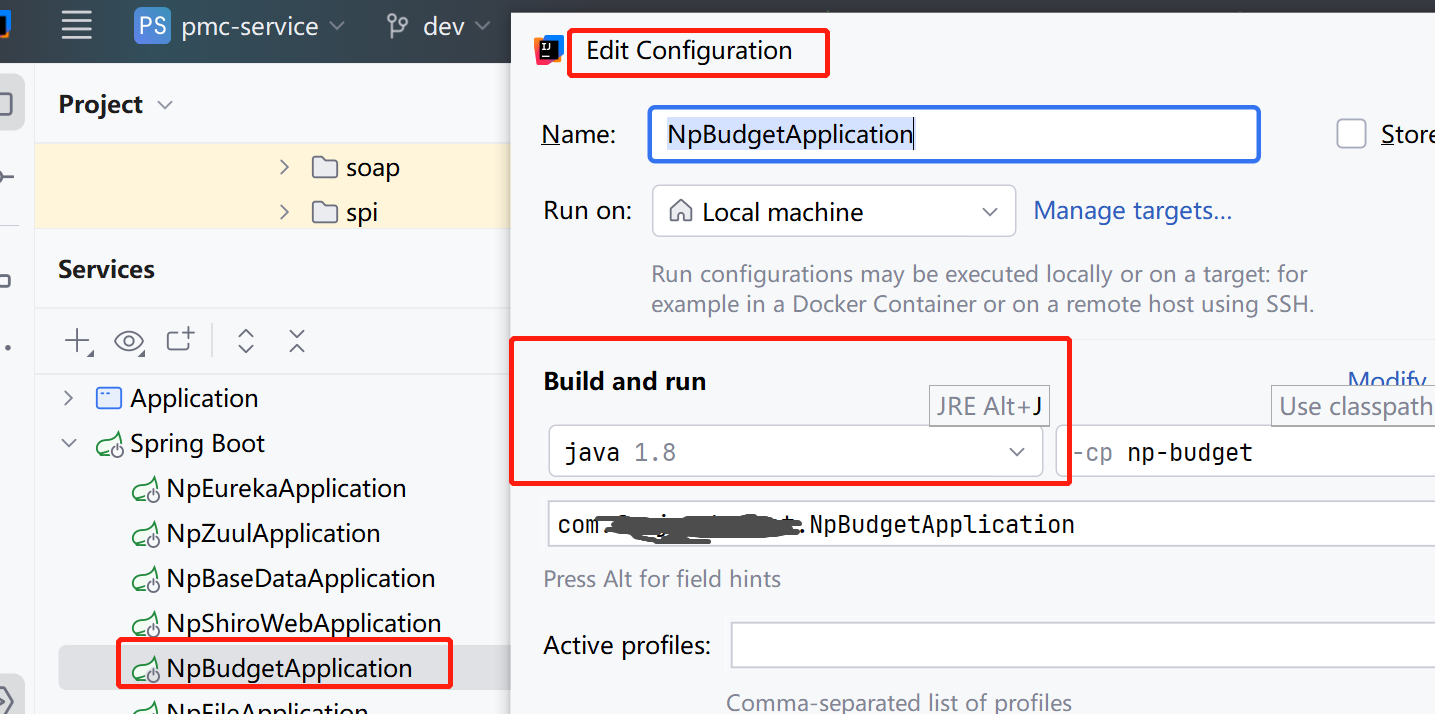Click the Add service plus icon
Image resolution: width=1435 pixels, height=714 pixels.
pyautogui.click(x=77, y=341)
